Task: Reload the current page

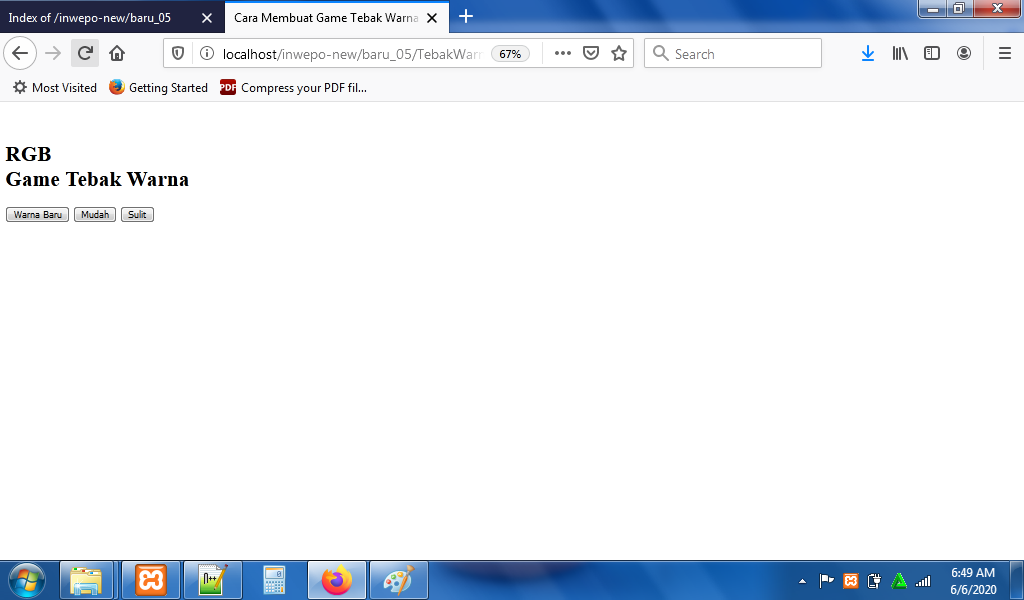Action: point(85,54)
